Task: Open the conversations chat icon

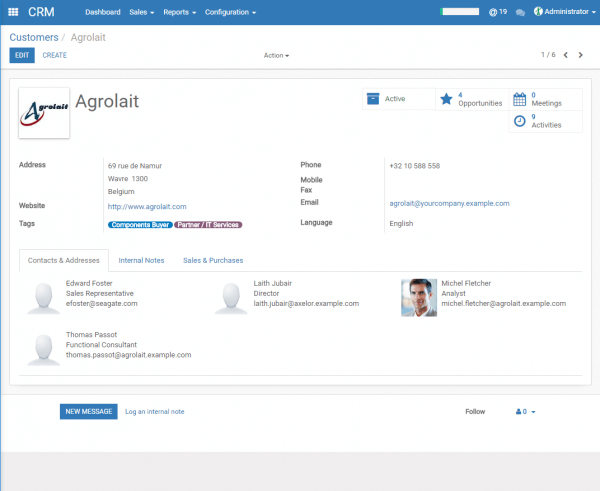Action: click(x=520, y=12)
